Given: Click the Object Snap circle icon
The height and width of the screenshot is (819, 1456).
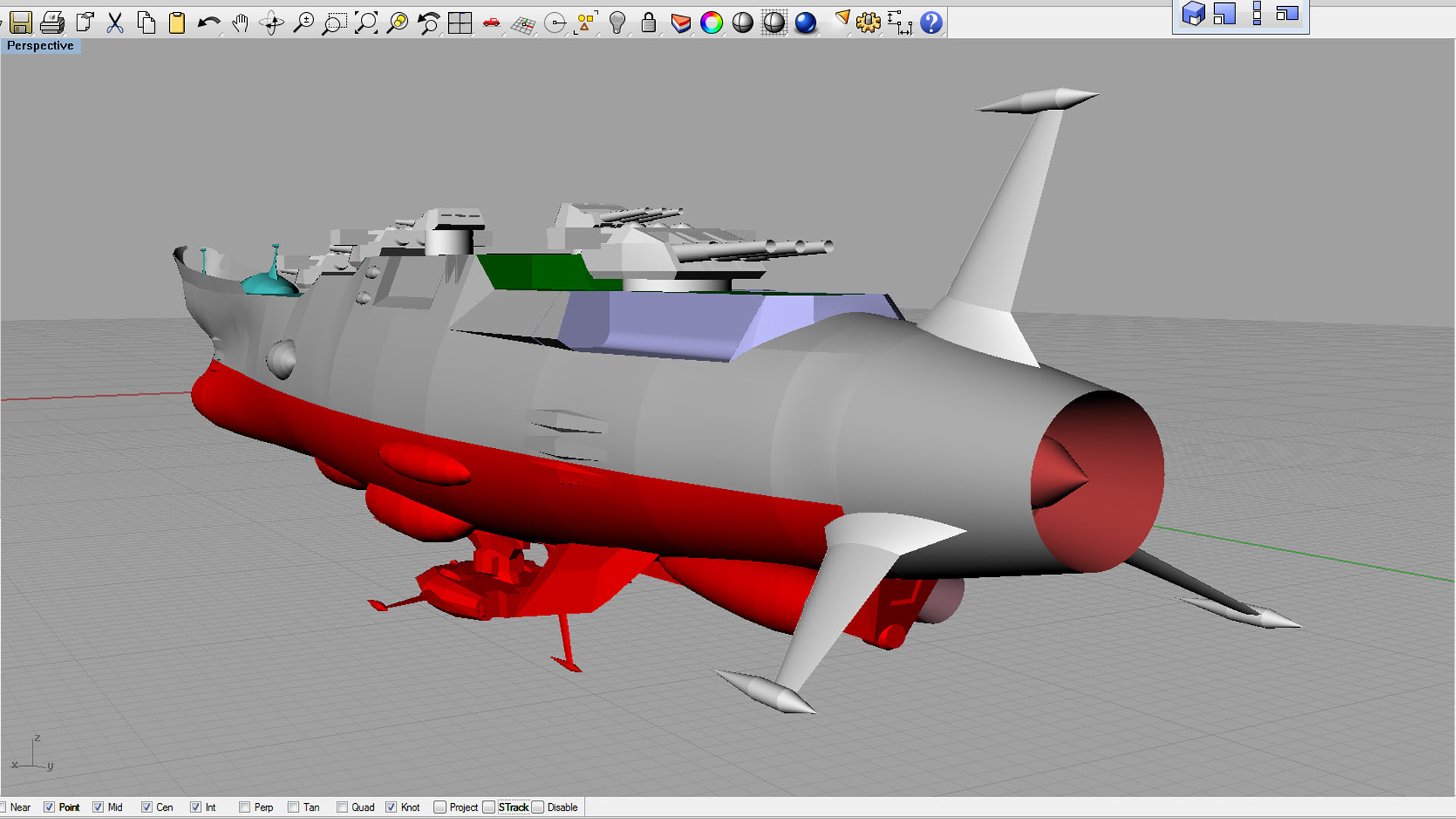Looking at the screenshot, I should (555, 23).
